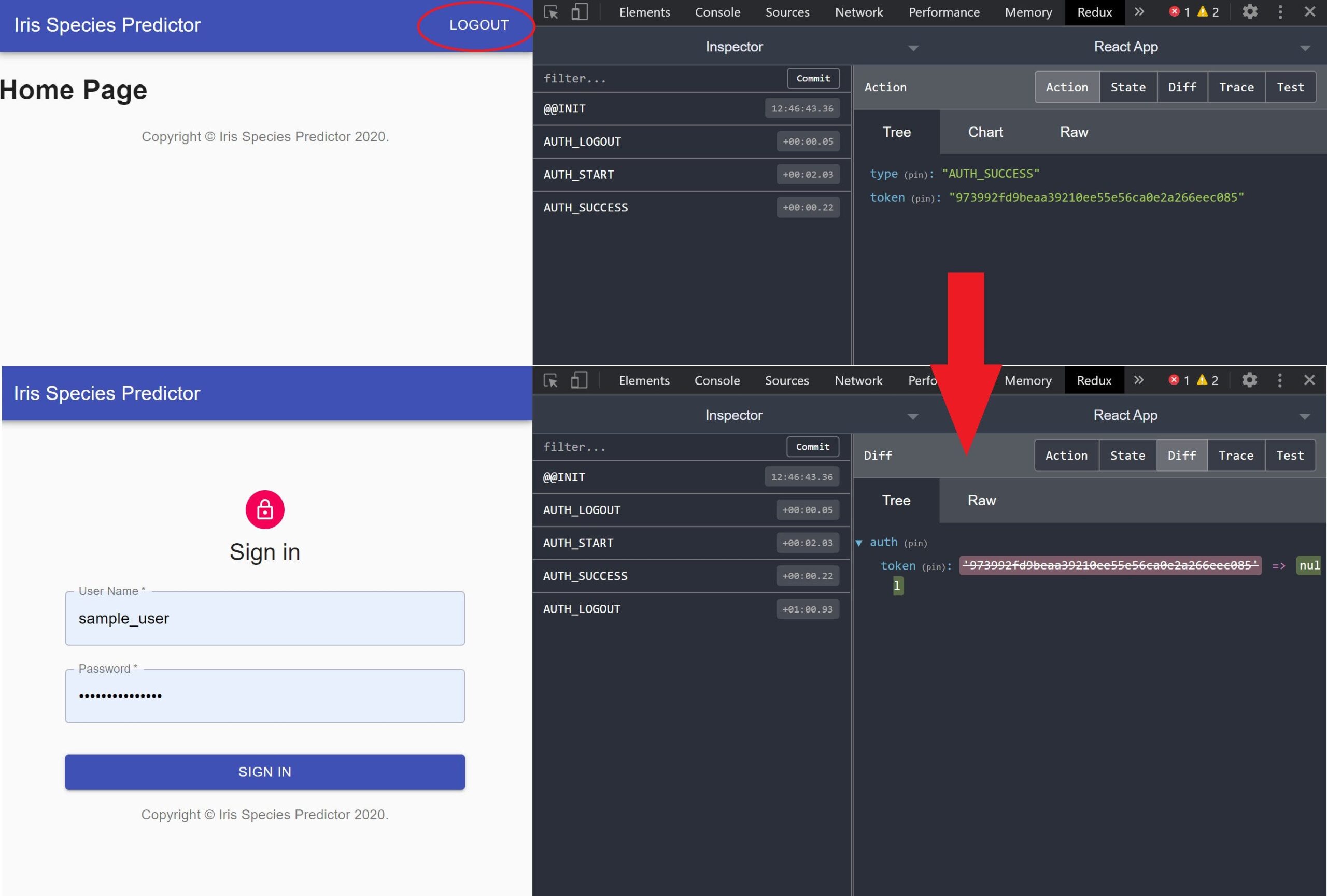Click the pink lock avatar icon
The width and height of the screenshot is (1327, 896).
(265, 509)
